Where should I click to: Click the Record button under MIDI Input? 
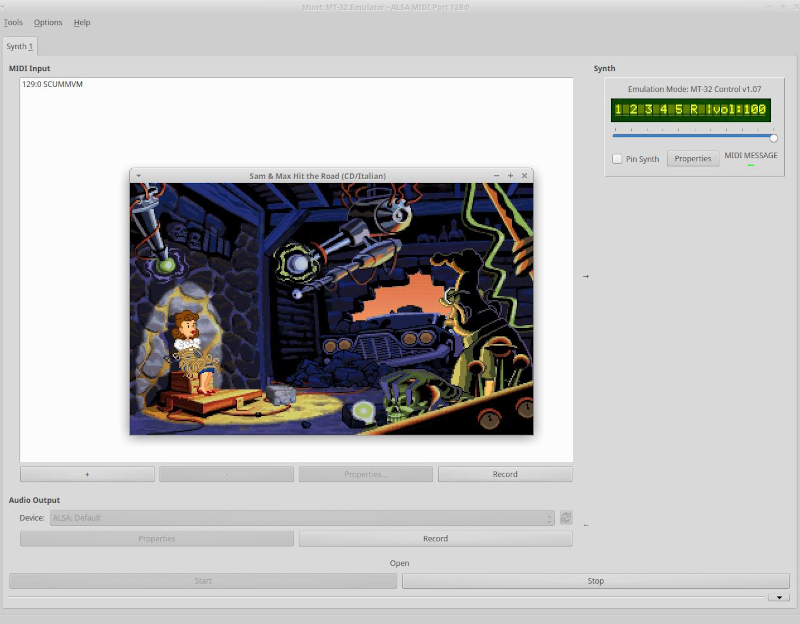pos(505,474)
